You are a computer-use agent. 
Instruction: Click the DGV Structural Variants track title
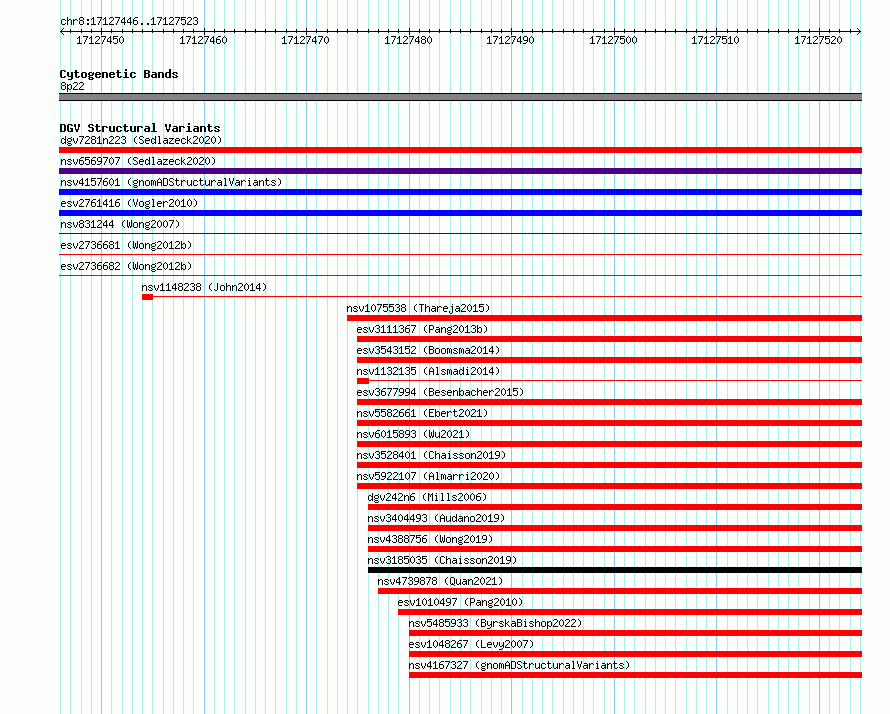click(x=140, y=128)
